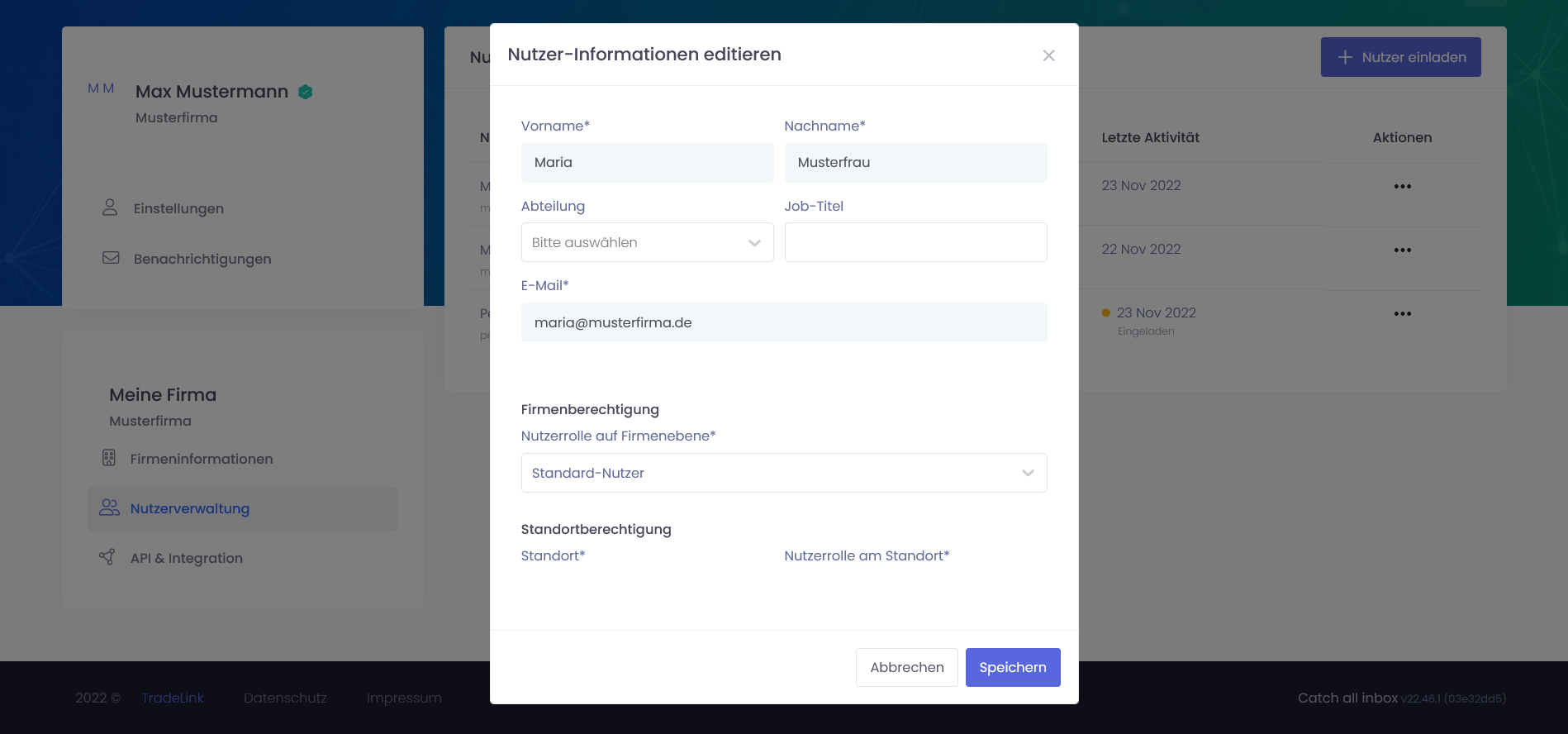Click the Speichern button
Viewport: 1568px width, 734px height.
tap(1012, 667)
